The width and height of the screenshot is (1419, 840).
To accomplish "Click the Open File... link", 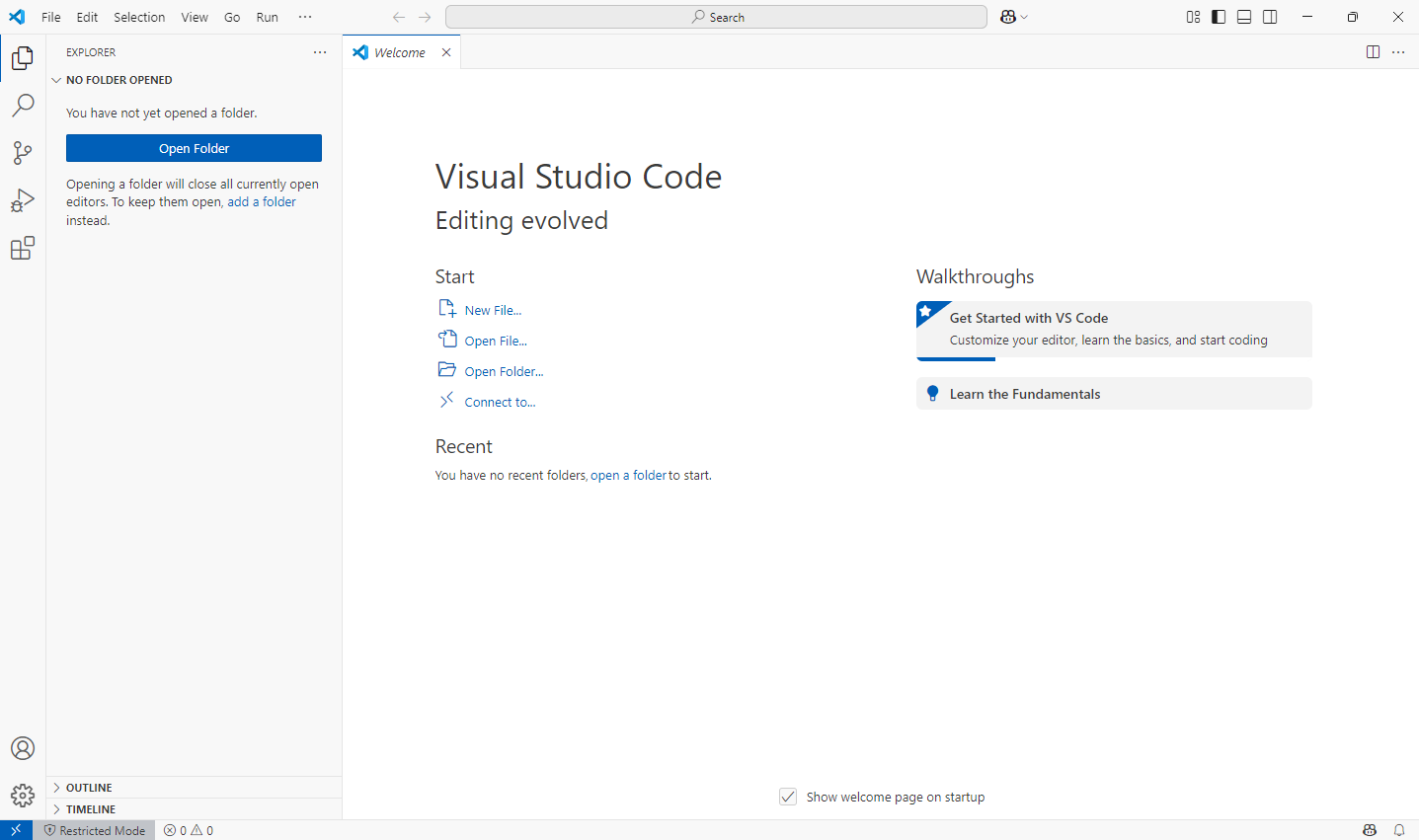I will pos(496,341).
